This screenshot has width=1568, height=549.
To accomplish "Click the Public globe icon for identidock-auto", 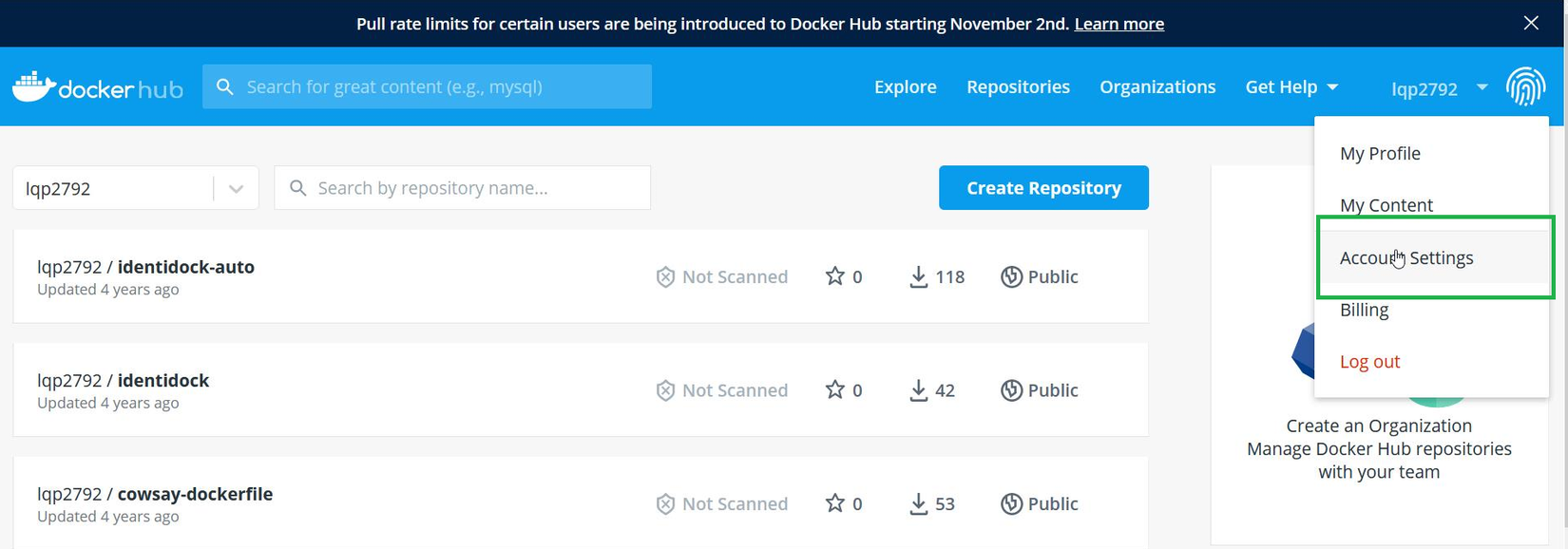I will [1011, 276].
